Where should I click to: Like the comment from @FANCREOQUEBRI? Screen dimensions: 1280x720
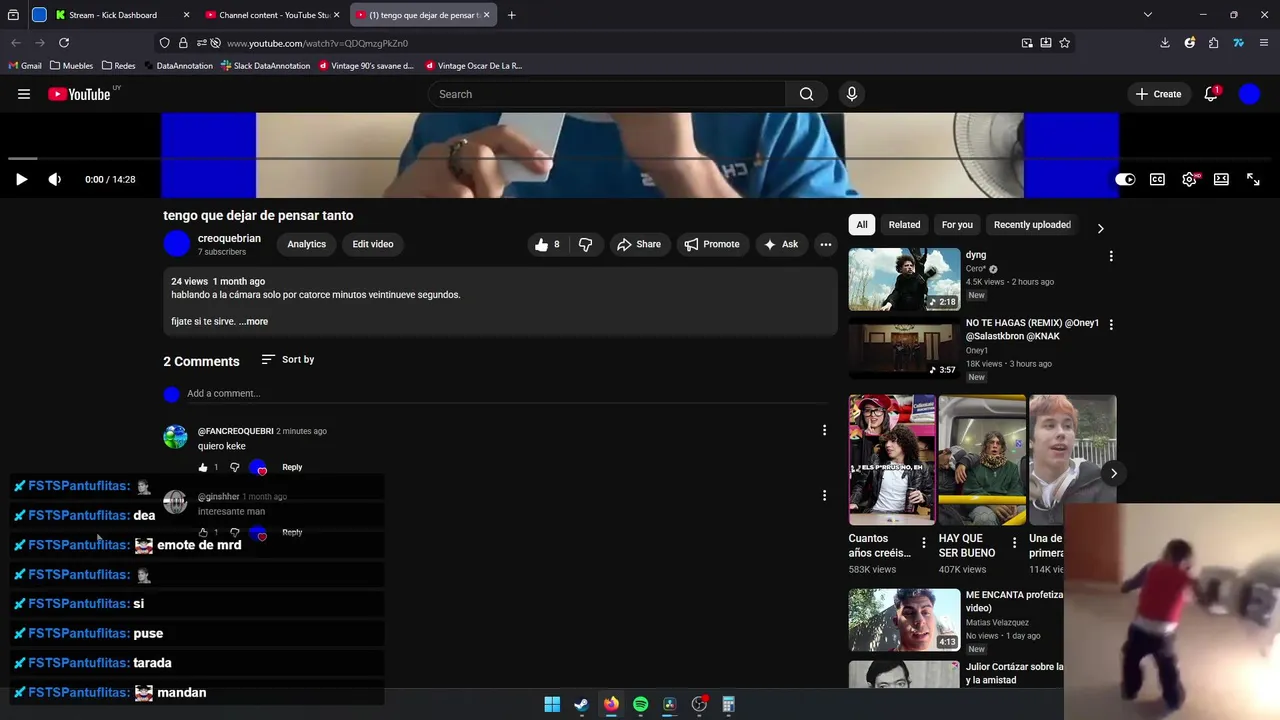click(x=203, y=467)
